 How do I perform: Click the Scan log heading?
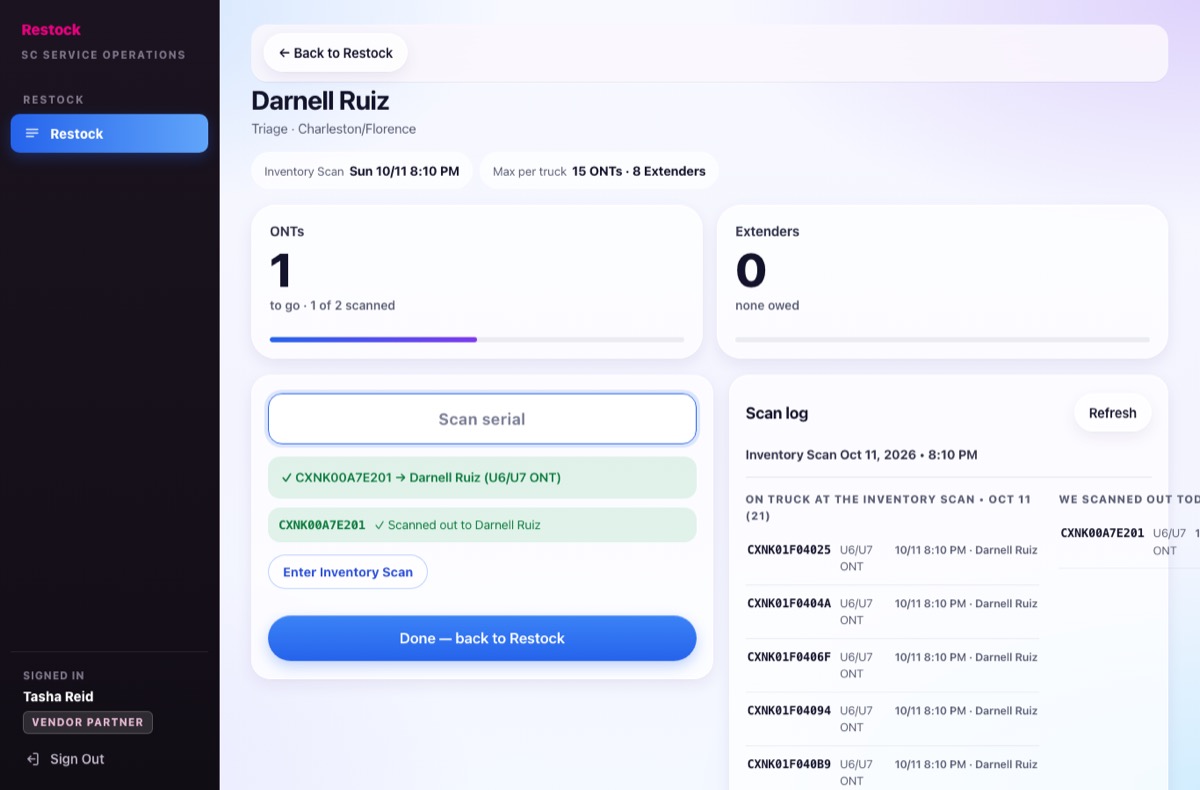coord(777,413)
